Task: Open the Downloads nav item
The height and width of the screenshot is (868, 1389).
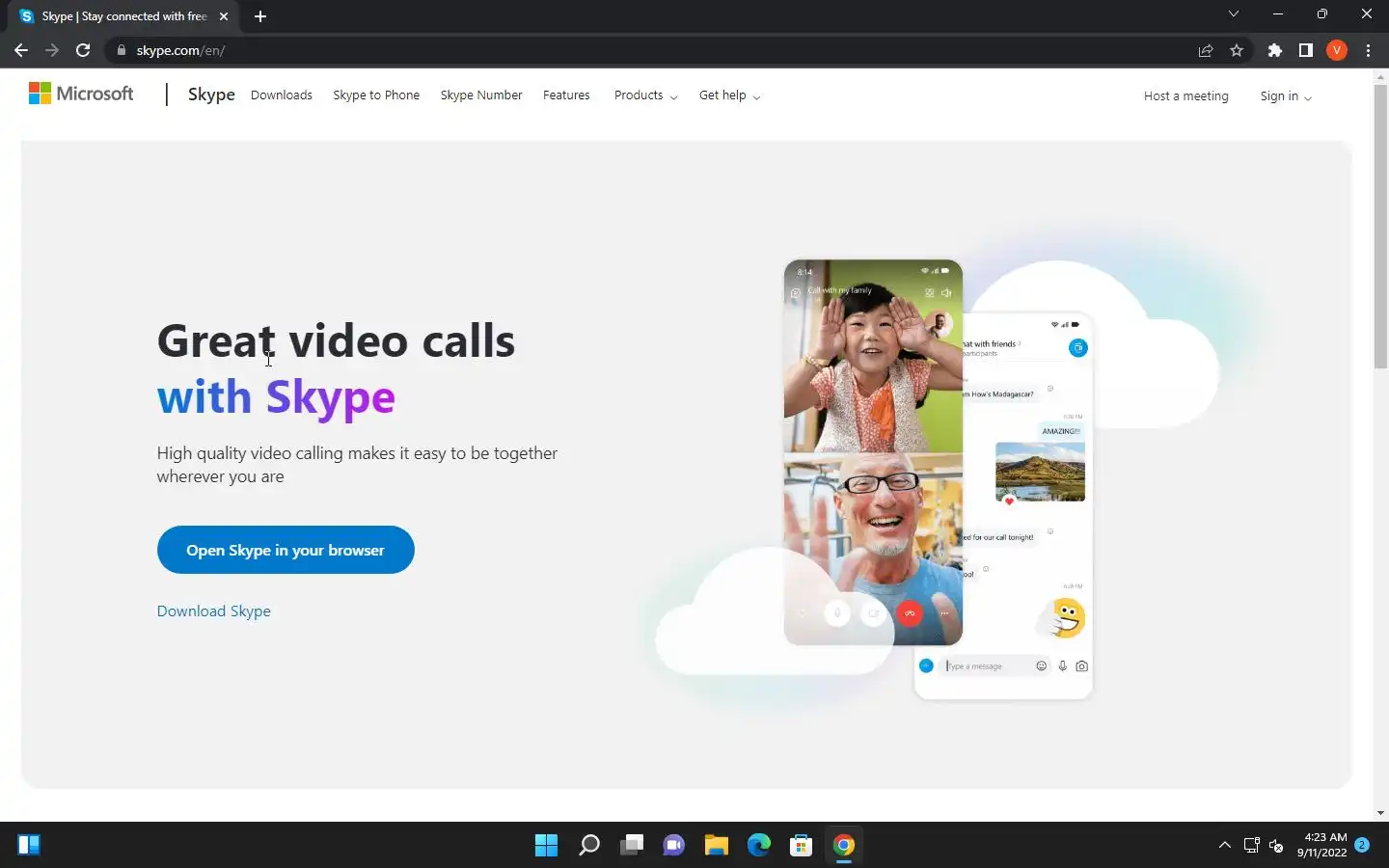Action: tap(282, 95)
